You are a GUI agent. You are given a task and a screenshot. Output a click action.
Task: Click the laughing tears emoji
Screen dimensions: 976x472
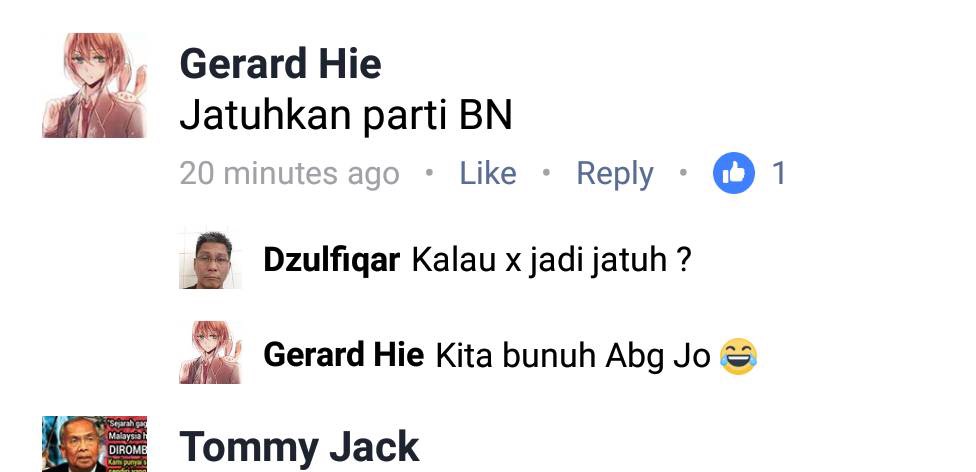click(x=739, y=356)
